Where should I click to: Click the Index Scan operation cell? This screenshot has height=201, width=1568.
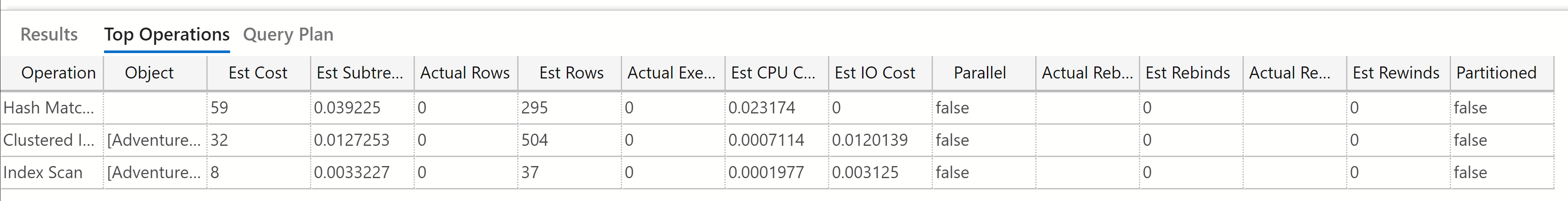(x=43, y=173)
